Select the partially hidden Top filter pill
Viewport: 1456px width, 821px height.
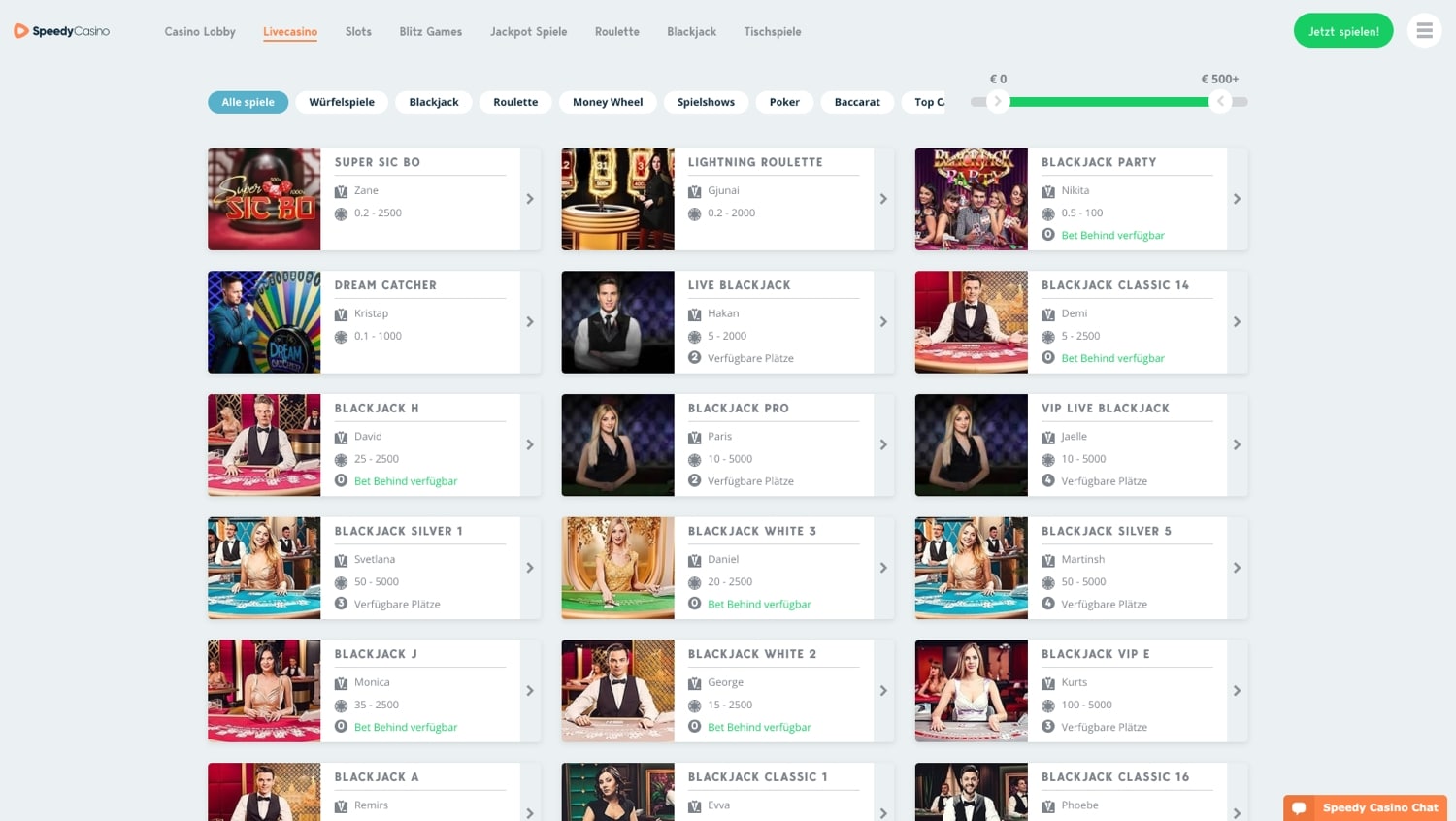click(924, 102)
